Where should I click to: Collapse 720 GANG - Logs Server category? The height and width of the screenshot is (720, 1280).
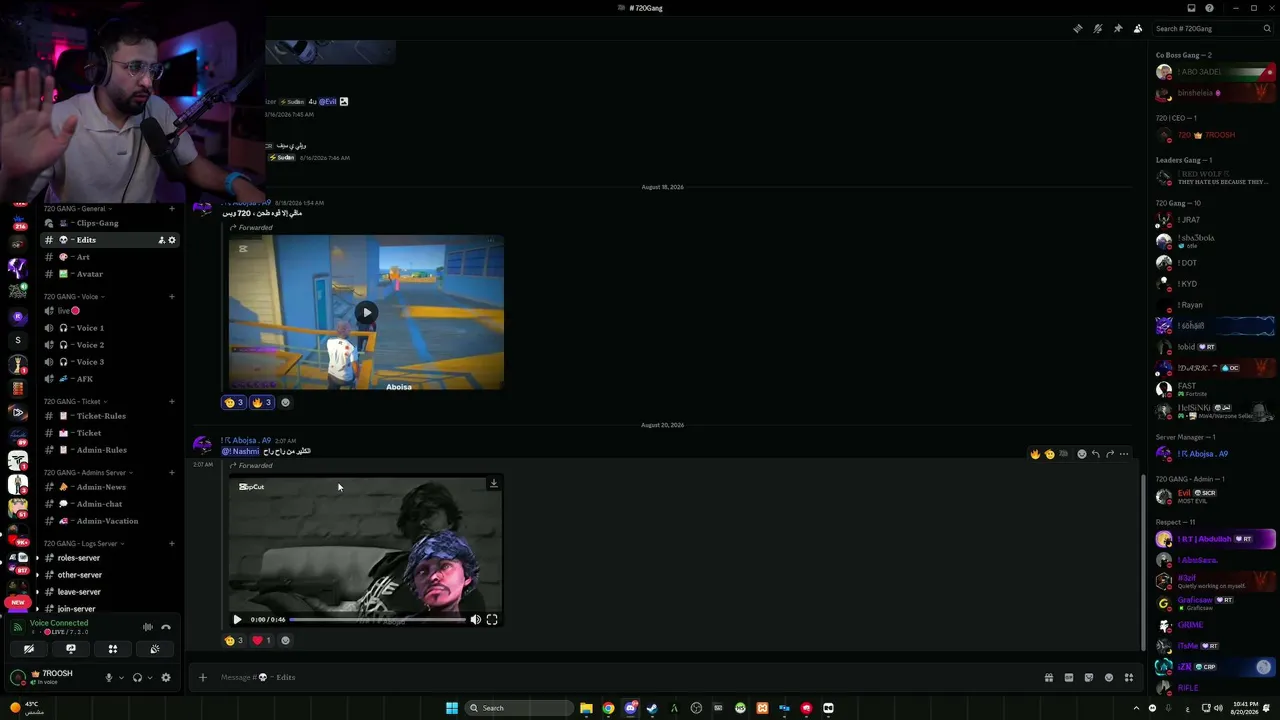click(x=84, y=543)
